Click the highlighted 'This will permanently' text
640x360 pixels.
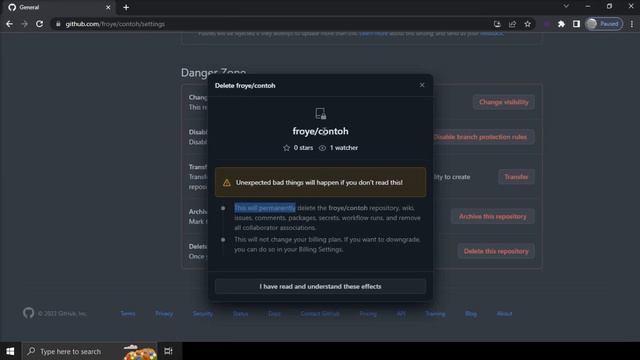(265, 208)
